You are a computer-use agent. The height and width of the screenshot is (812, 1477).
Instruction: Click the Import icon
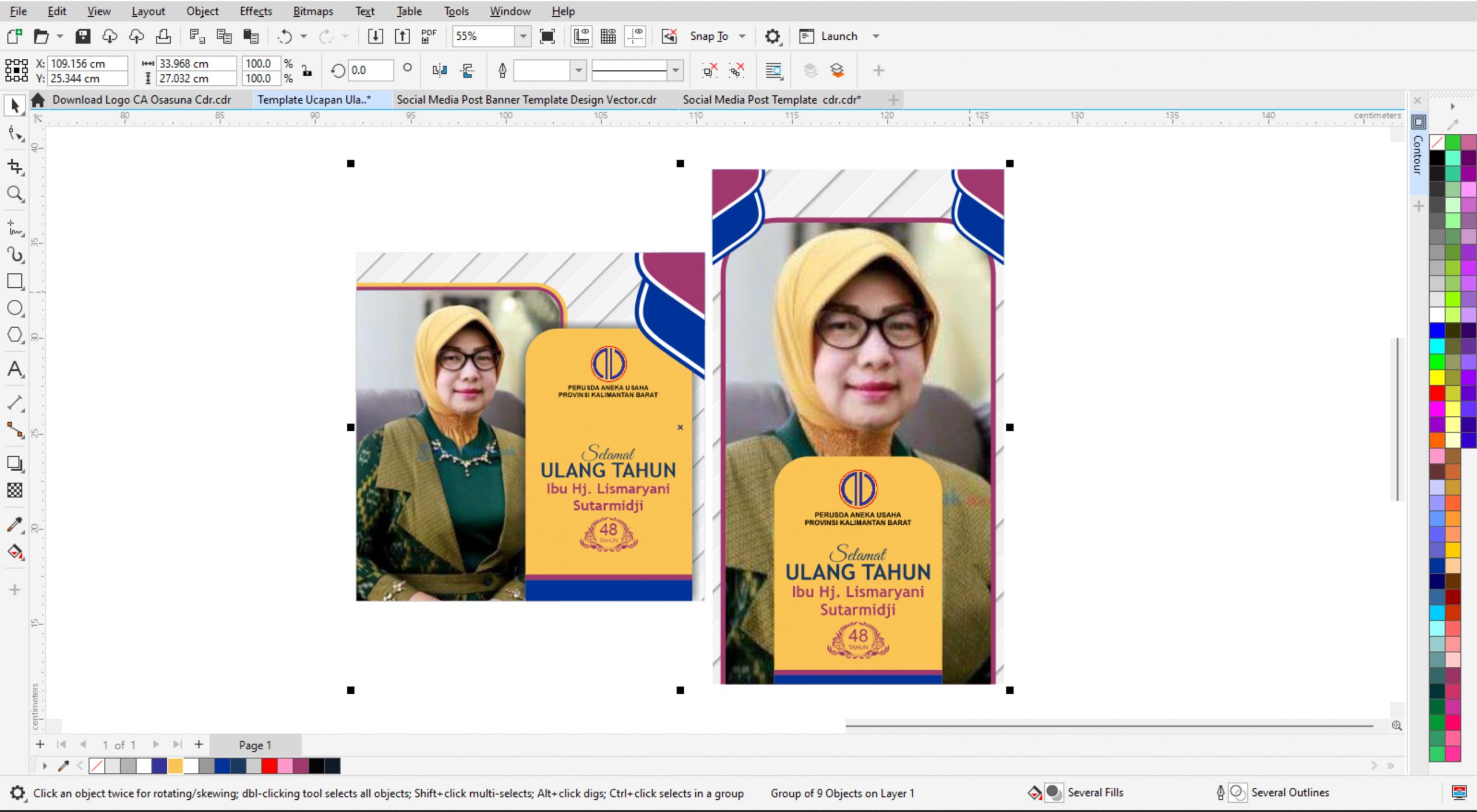[375, 36]
